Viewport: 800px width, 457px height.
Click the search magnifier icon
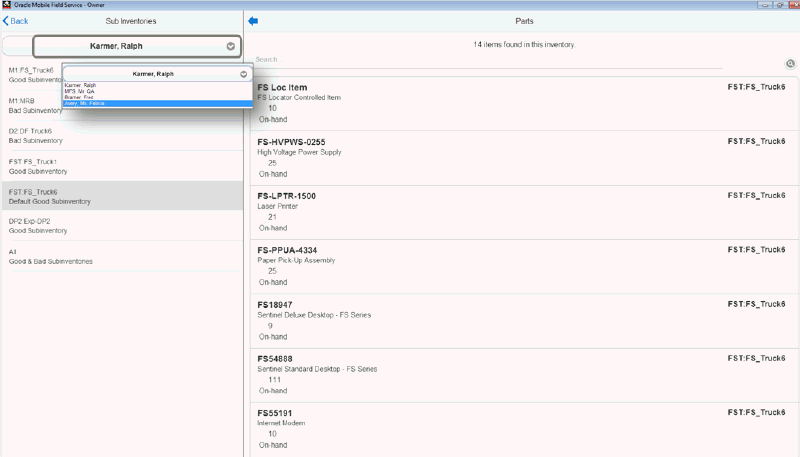coord(790,64)
